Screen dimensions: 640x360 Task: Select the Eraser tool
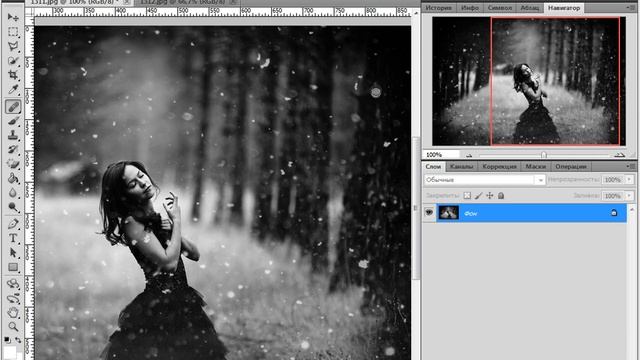13,164
